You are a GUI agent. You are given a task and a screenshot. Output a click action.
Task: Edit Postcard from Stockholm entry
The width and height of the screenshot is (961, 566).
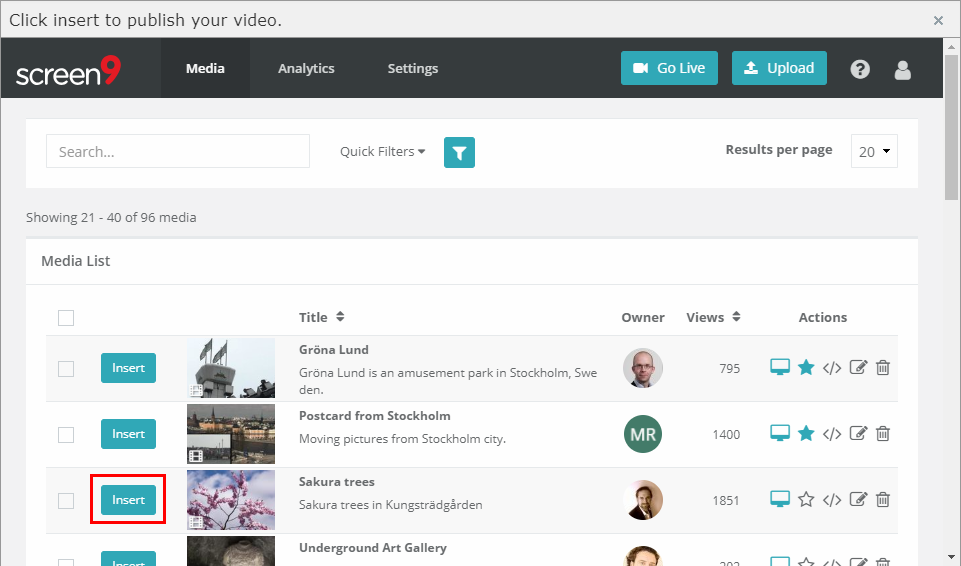pos(858,434)
